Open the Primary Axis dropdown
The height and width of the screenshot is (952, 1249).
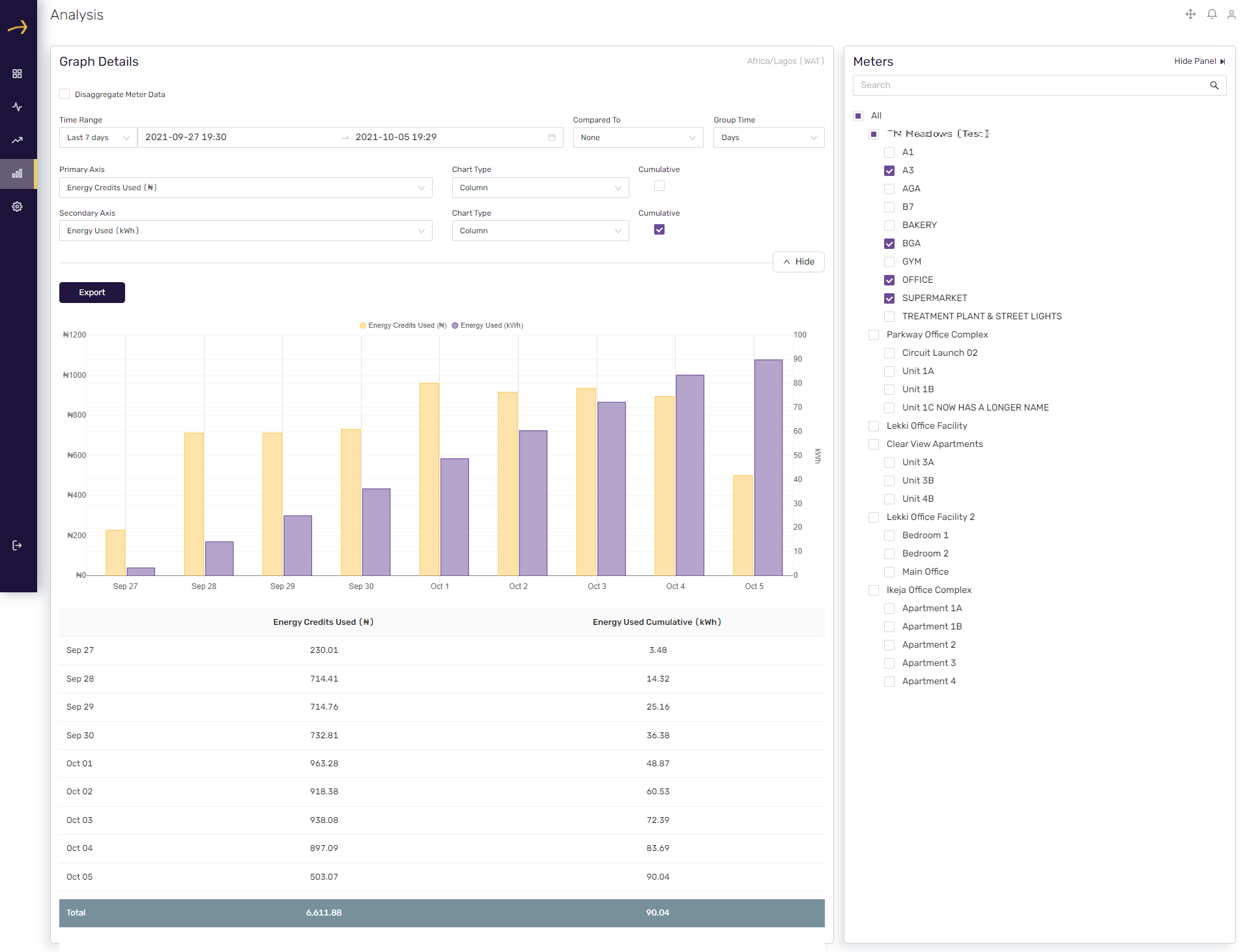click(x=246, y=188)
